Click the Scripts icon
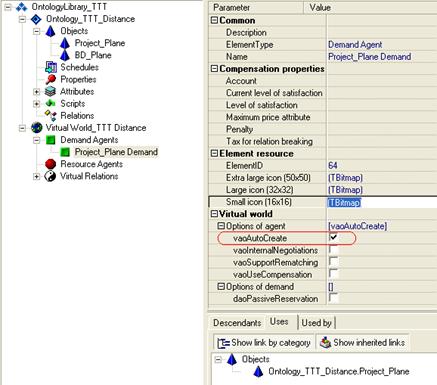Viewport: 437px width, 385px height. coord(50,103)
